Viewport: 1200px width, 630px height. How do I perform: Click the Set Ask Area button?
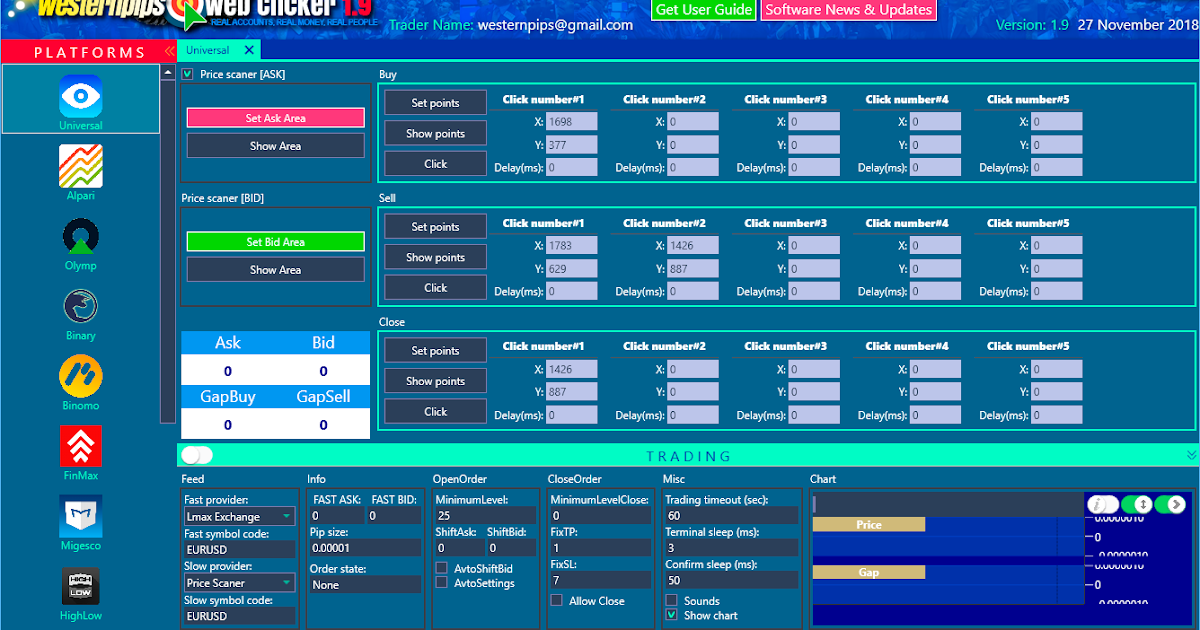pyautogui.click(x=275, y=118)
